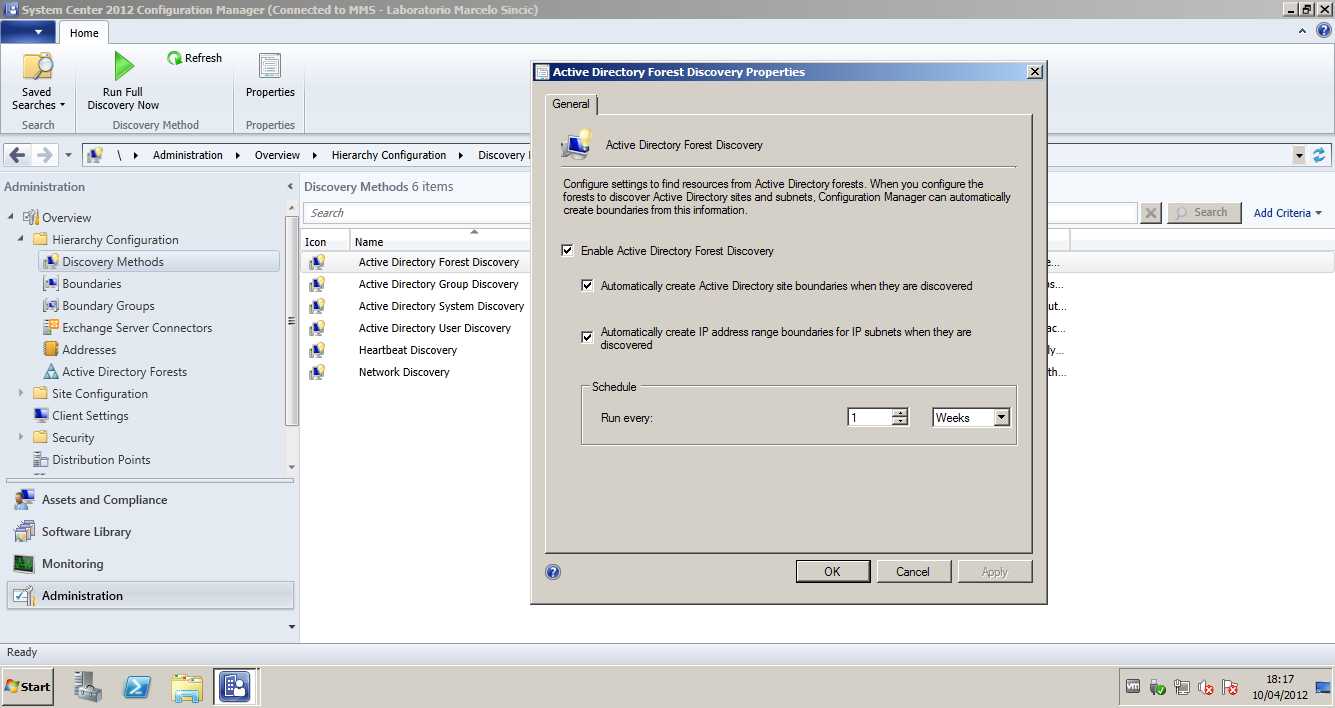This screenshot has height=708, width=1335.
Task: Switch to Assets and Compliance workspace
Action: pyautogui.click(x=150, y=500)
